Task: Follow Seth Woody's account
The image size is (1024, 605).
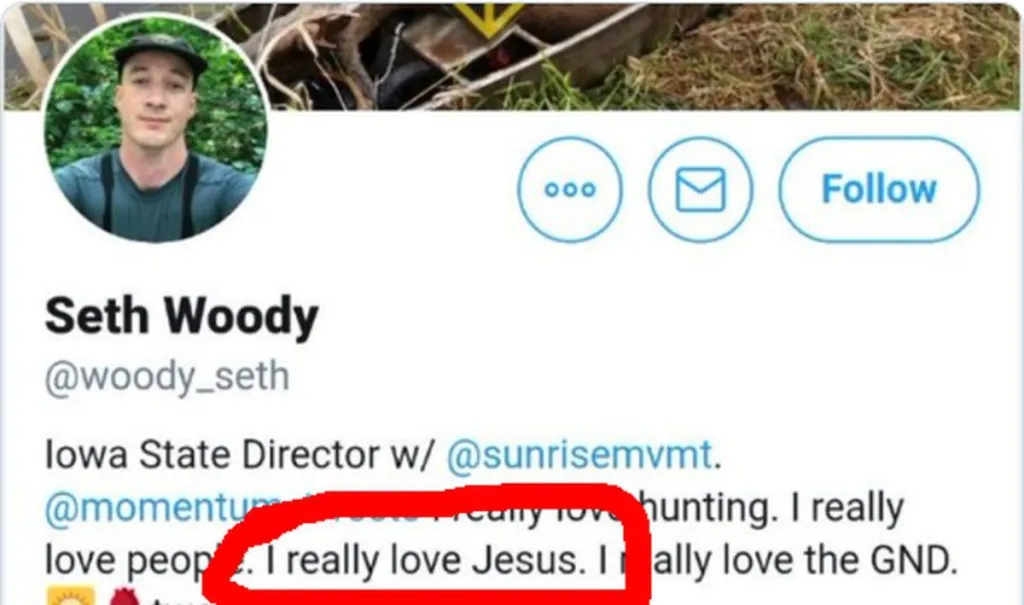Action: (x=879, y=189)
